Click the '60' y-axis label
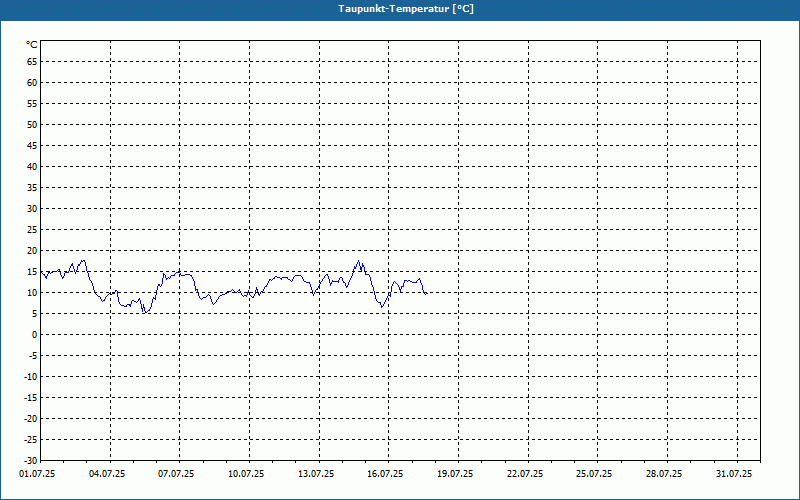 click(32, 83)
